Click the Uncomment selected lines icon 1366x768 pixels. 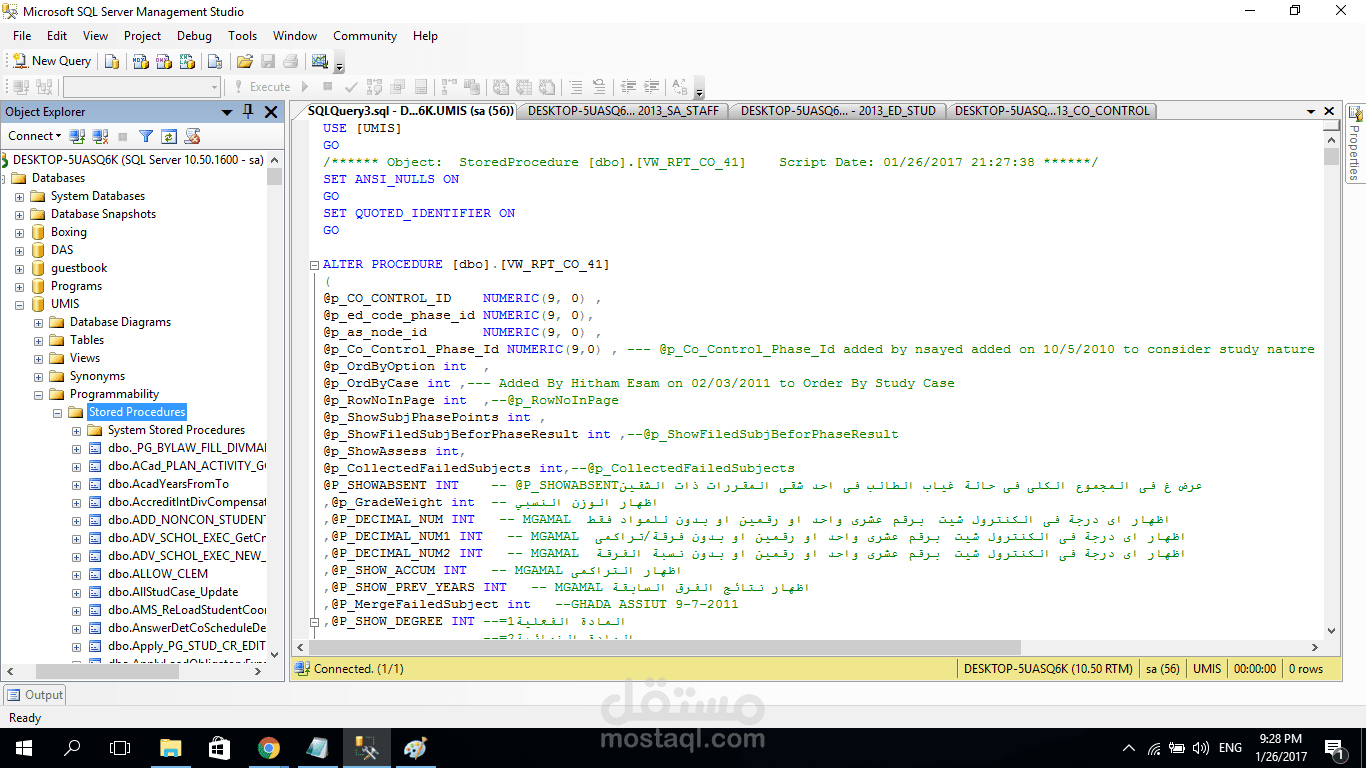coord(599,87)
